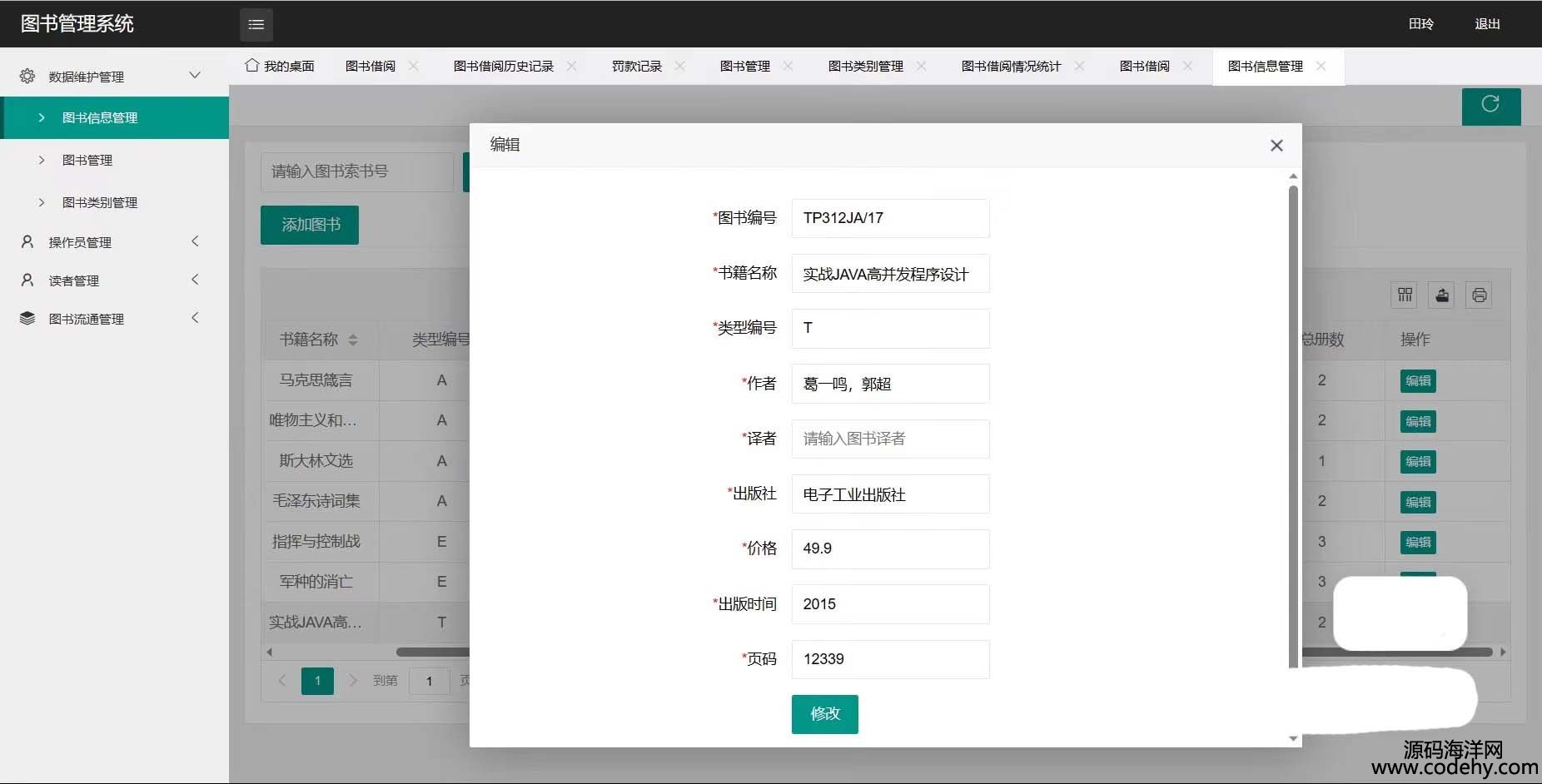Close the 编辑 dialog with X
Screen dimensions: 1542x784
[1276, 146]
